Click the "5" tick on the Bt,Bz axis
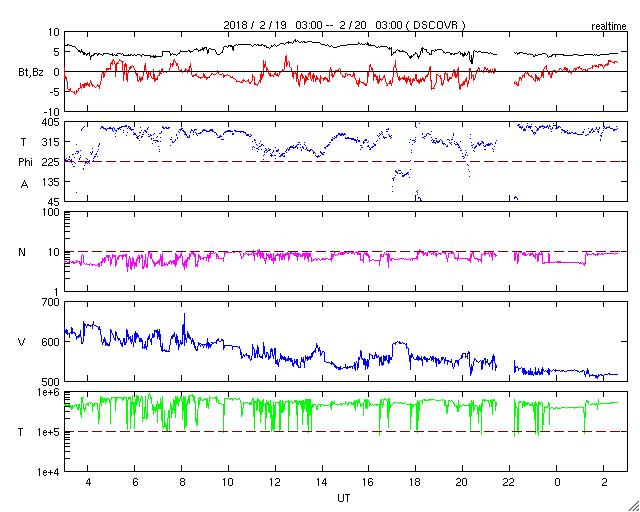 pos(57,52)
